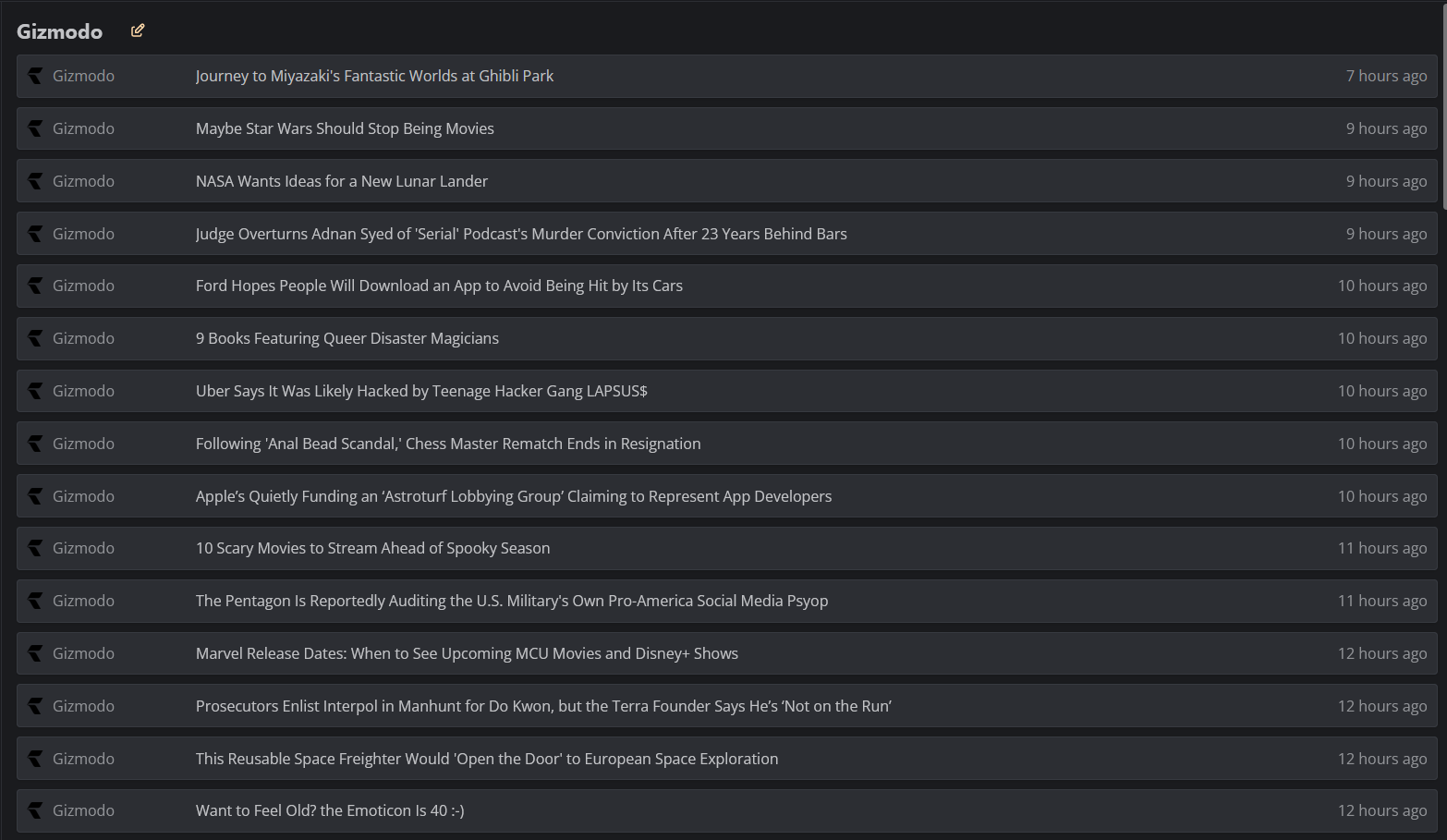View the Marvel Release Dates article
This screenshot has height=840, width=1447.
pyautogui.click(x=467, y=653)
